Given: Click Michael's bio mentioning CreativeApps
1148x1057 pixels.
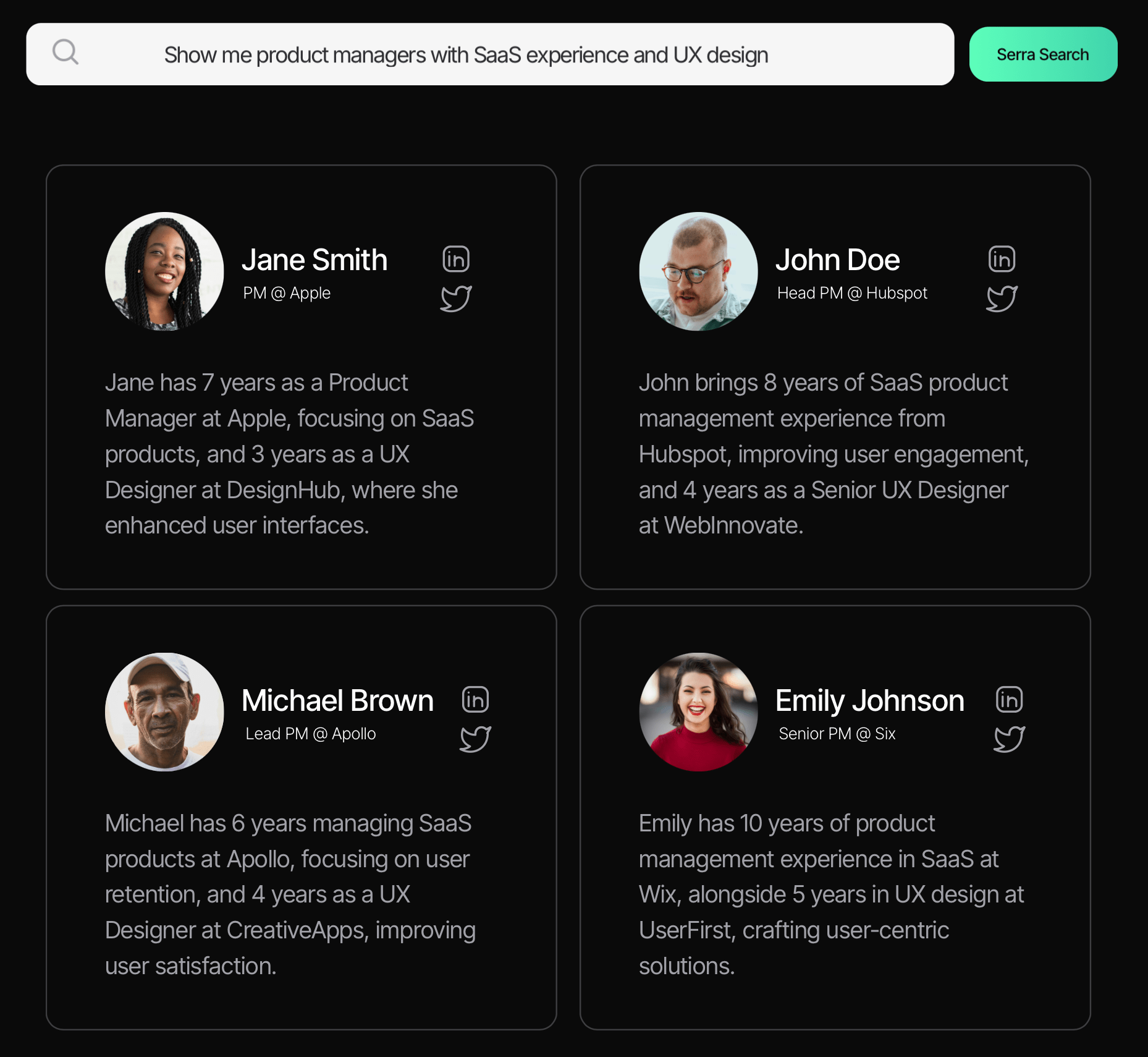Looking at the screenshot, I should (x=290, y=894).
